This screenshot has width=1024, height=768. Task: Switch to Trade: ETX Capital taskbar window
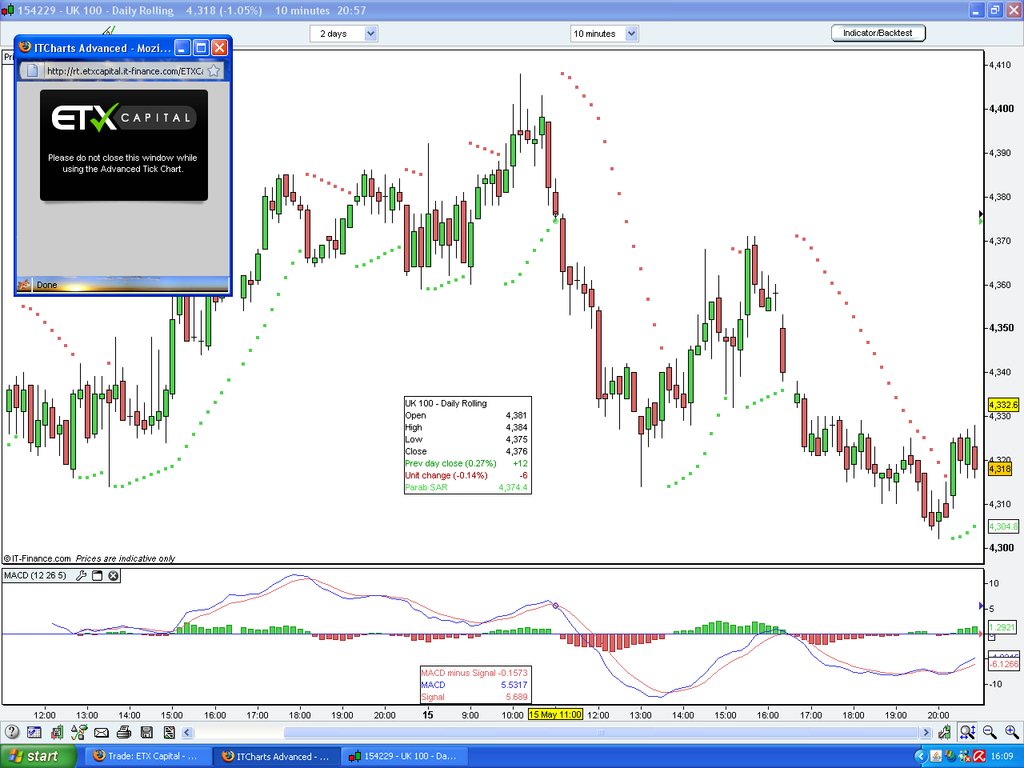tap(146, 756)
